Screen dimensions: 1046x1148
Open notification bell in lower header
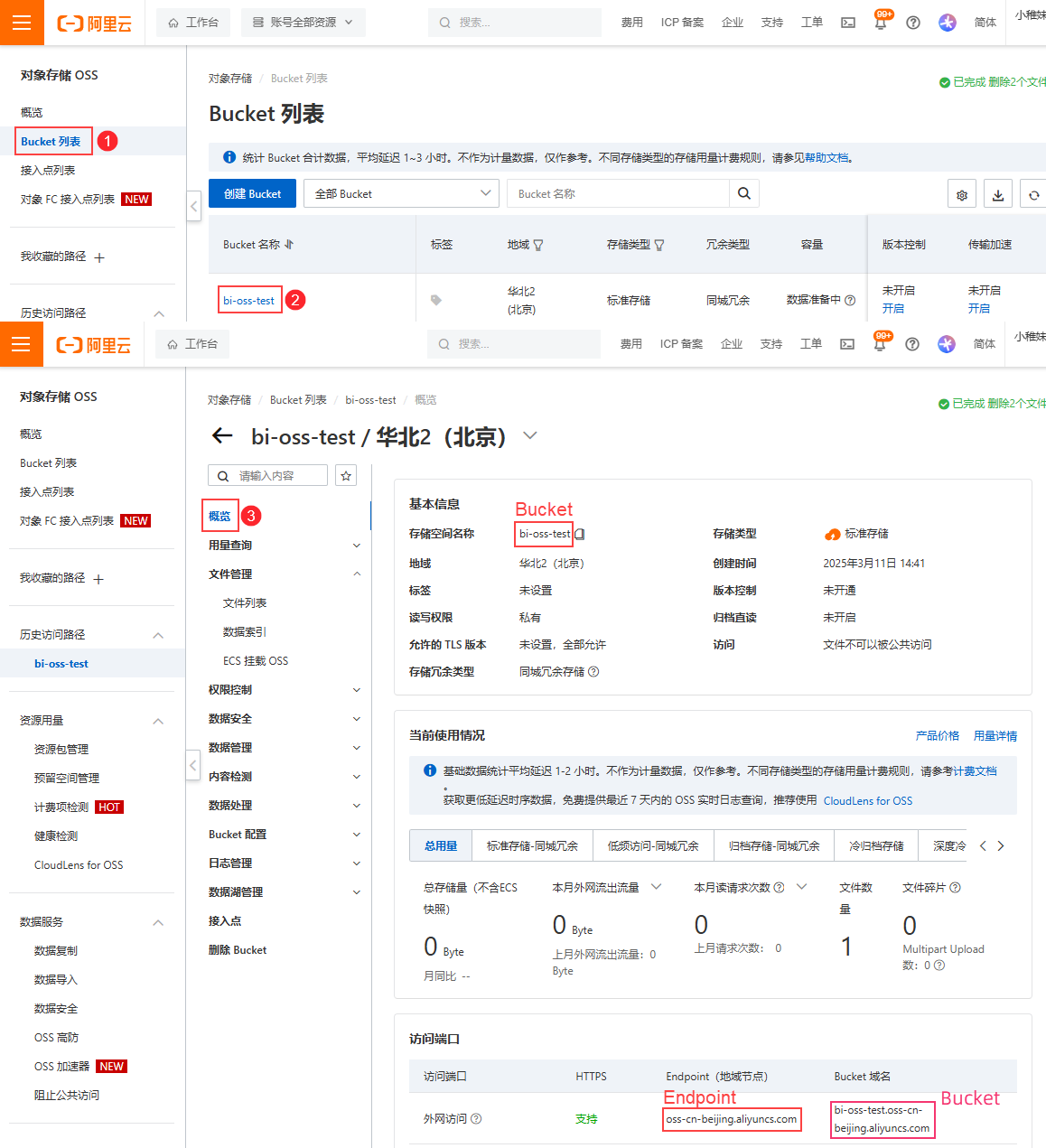click(x=879, y=344)
